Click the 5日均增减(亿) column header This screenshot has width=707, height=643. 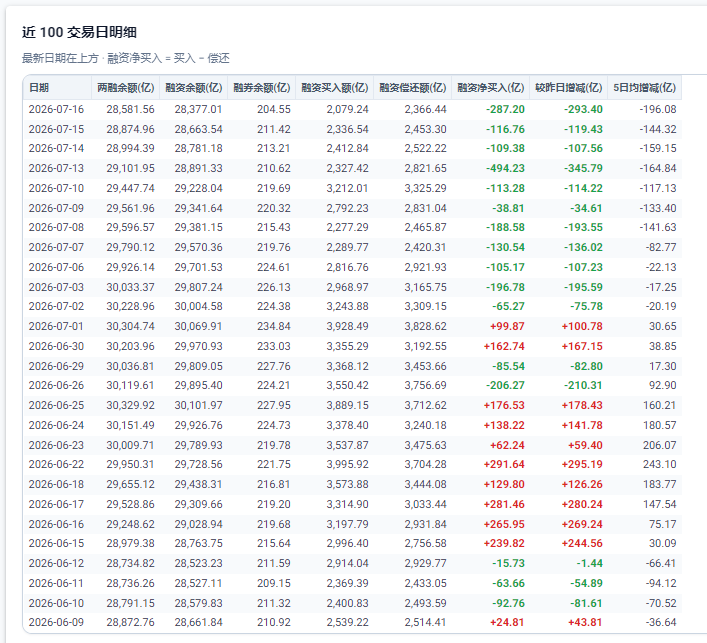click(x=644, y=87)
